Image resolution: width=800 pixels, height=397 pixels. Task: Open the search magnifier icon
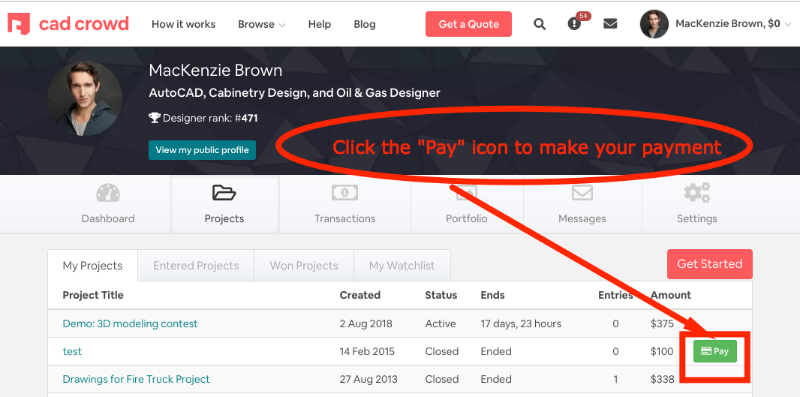[x=539, y=24]
